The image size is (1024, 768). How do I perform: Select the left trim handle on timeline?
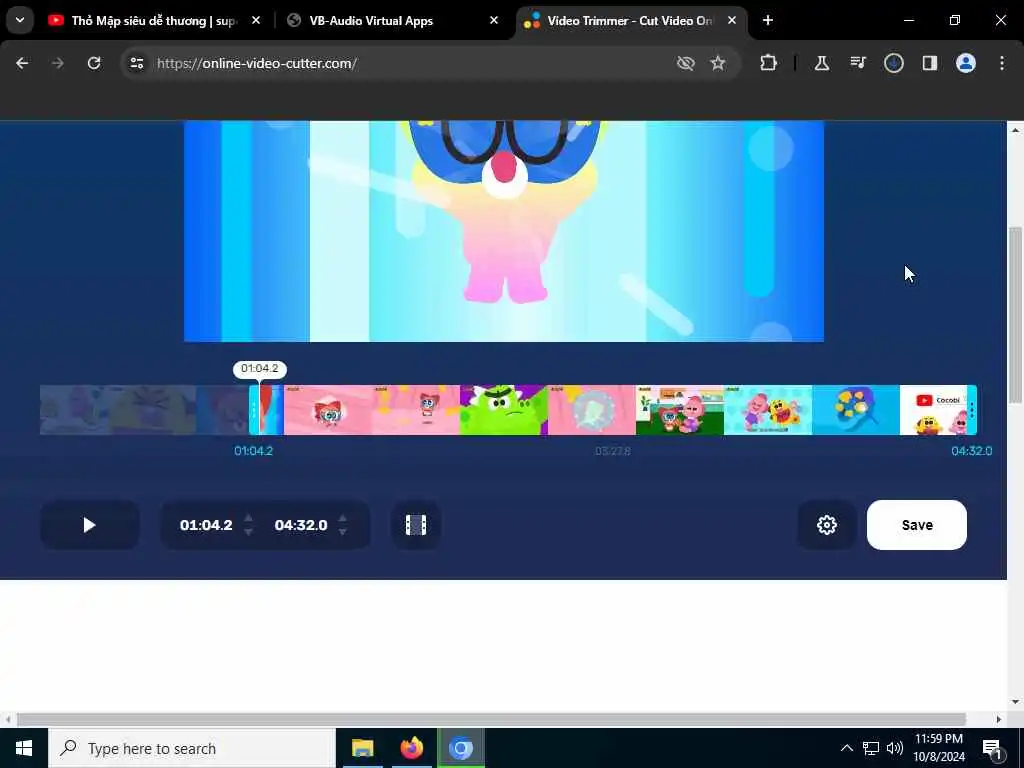253,410
